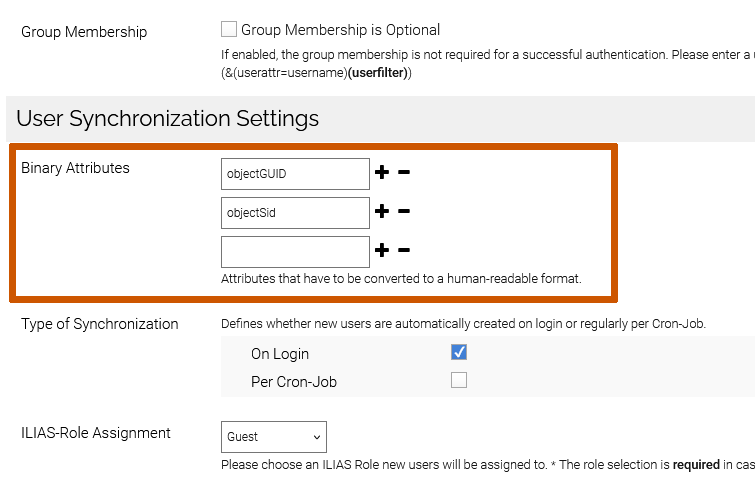Remove the objectSid attribute row
755x484 pixels.
coord(404,212)
